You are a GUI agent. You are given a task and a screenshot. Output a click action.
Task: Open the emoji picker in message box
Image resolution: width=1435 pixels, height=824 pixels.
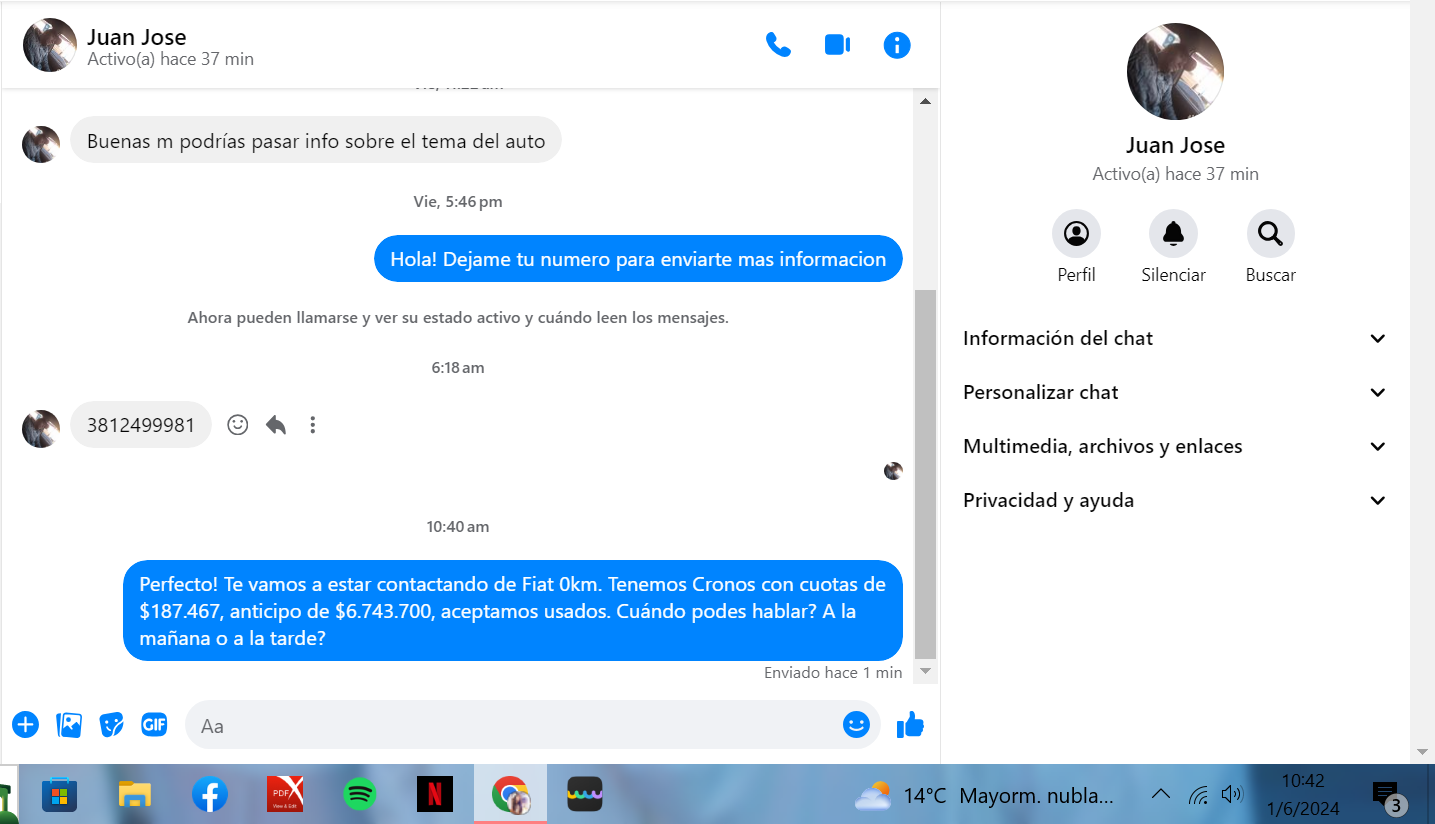856,725
